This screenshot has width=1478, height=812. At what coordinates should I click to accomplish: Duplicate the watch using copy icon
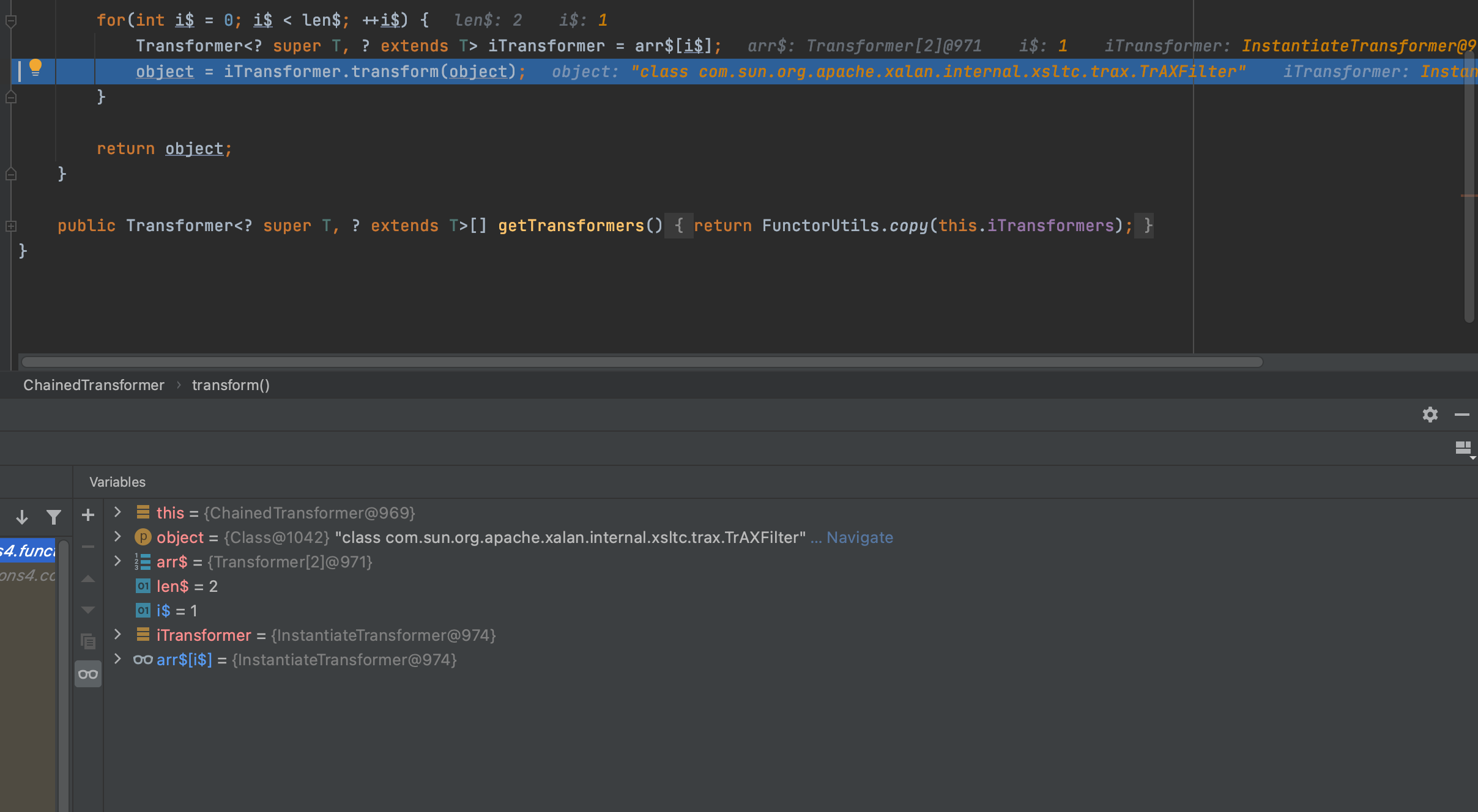pos(88,641)
